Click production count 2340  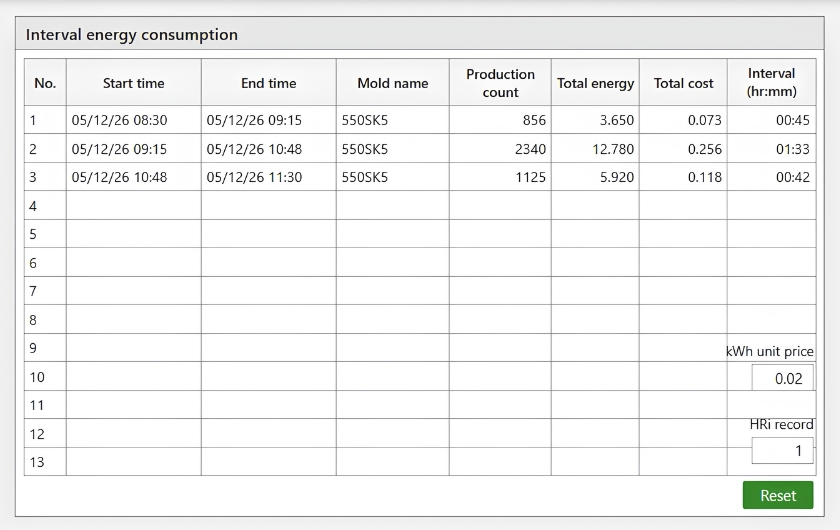(530, 149)
